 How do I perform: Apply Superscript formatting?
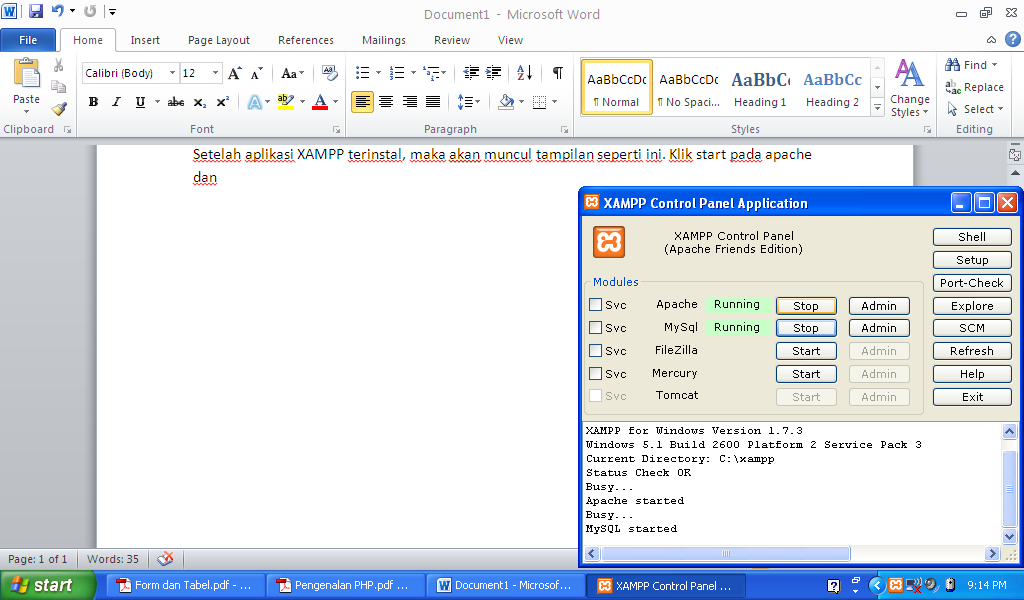[223, 102]
